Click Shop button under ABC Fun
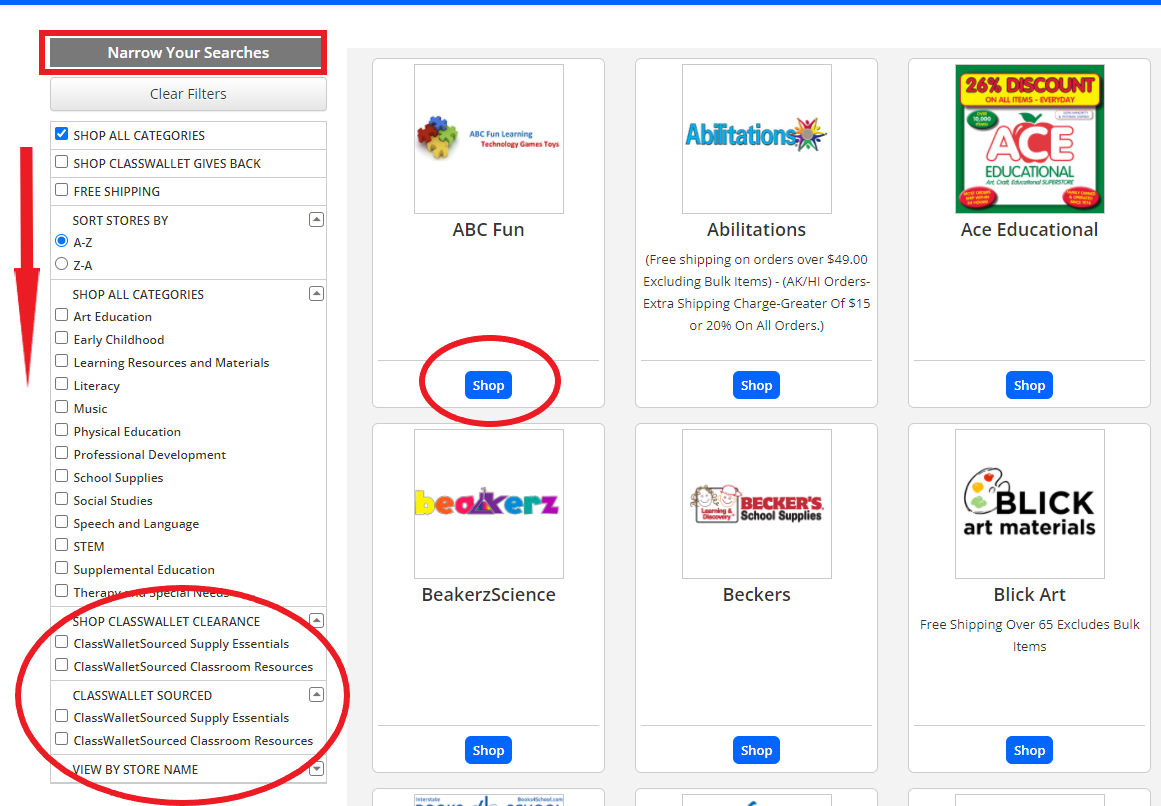This screenshot has width=1161, height=806. click(x=489, y=385)
